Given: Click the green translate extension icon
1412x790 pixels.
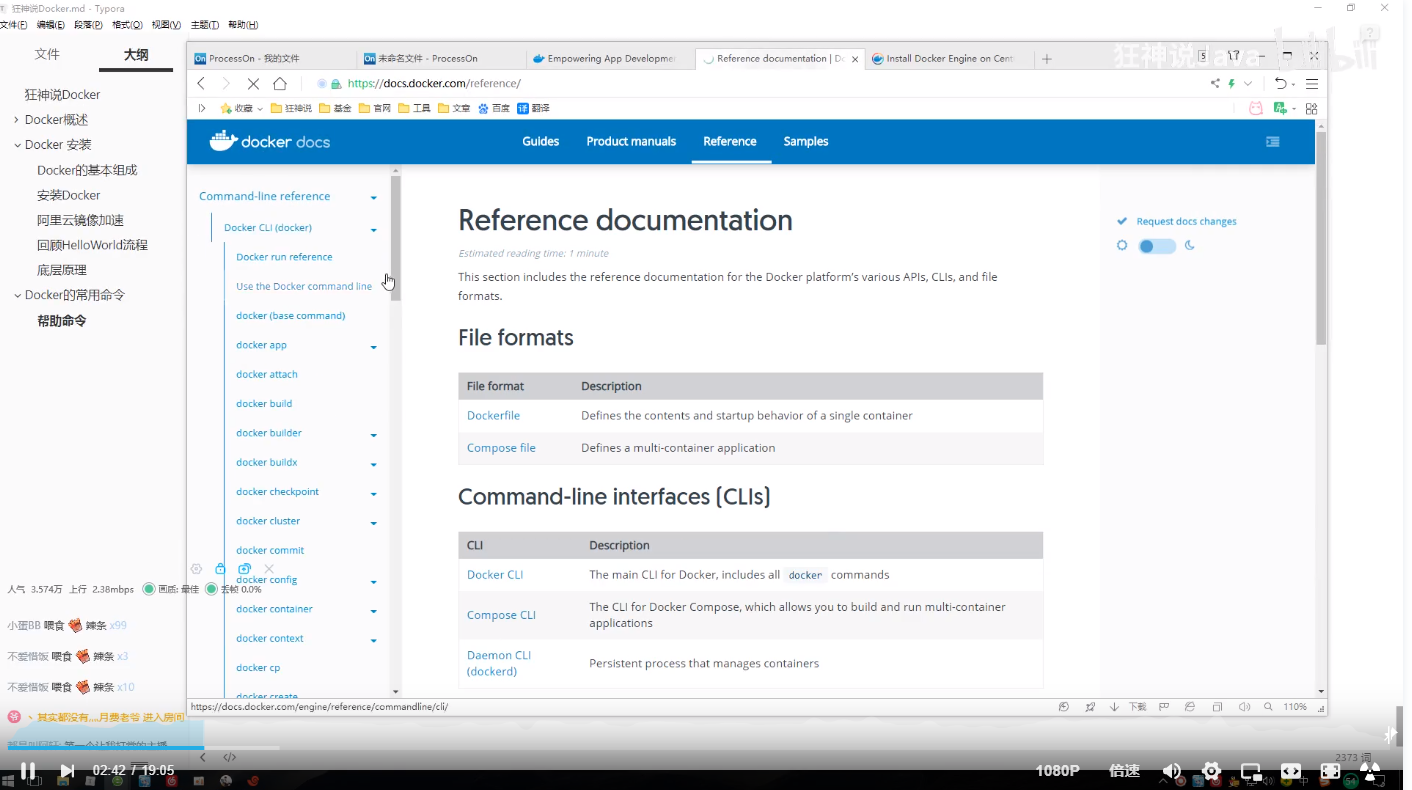Looking at the screenshot, I should tap(1281, 108).
